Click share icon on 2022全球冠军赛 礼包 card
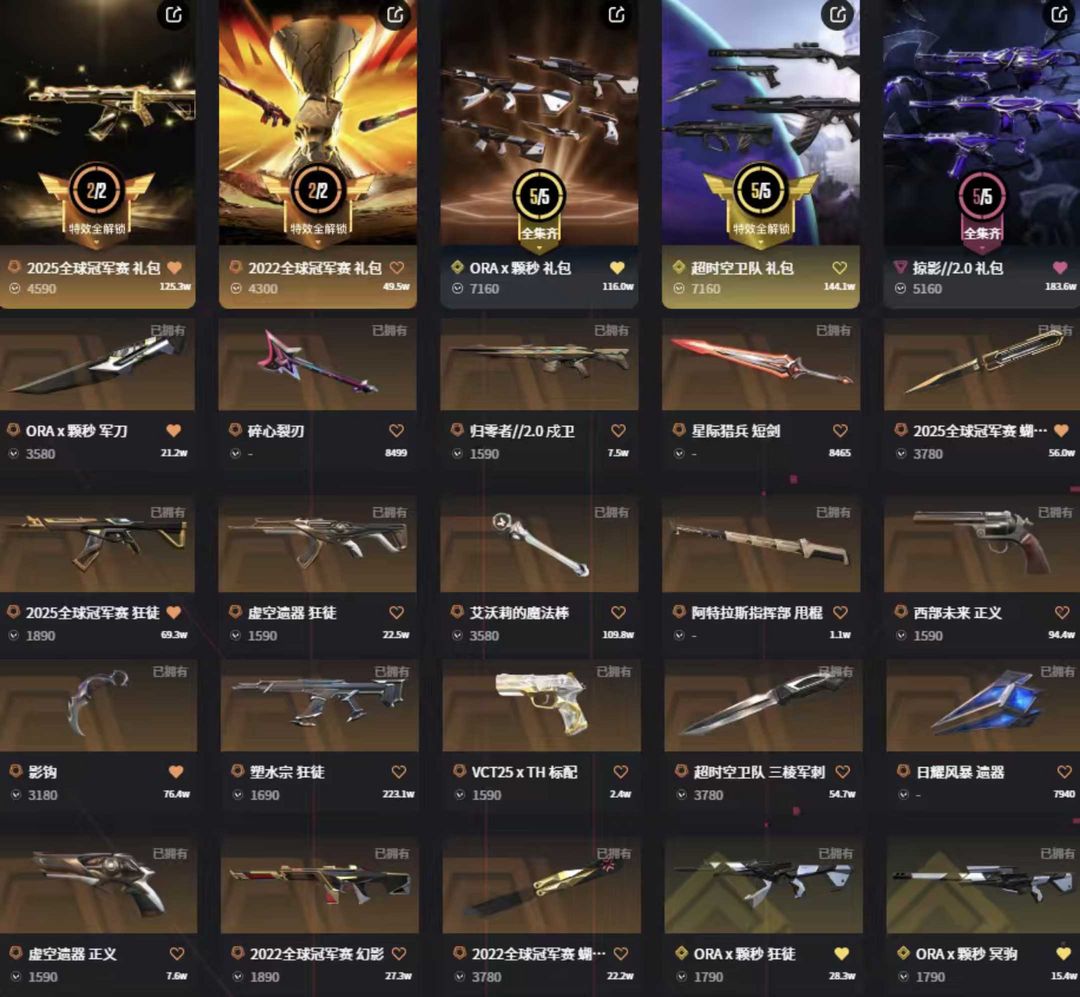The image size is (1080, 997). 395,14
